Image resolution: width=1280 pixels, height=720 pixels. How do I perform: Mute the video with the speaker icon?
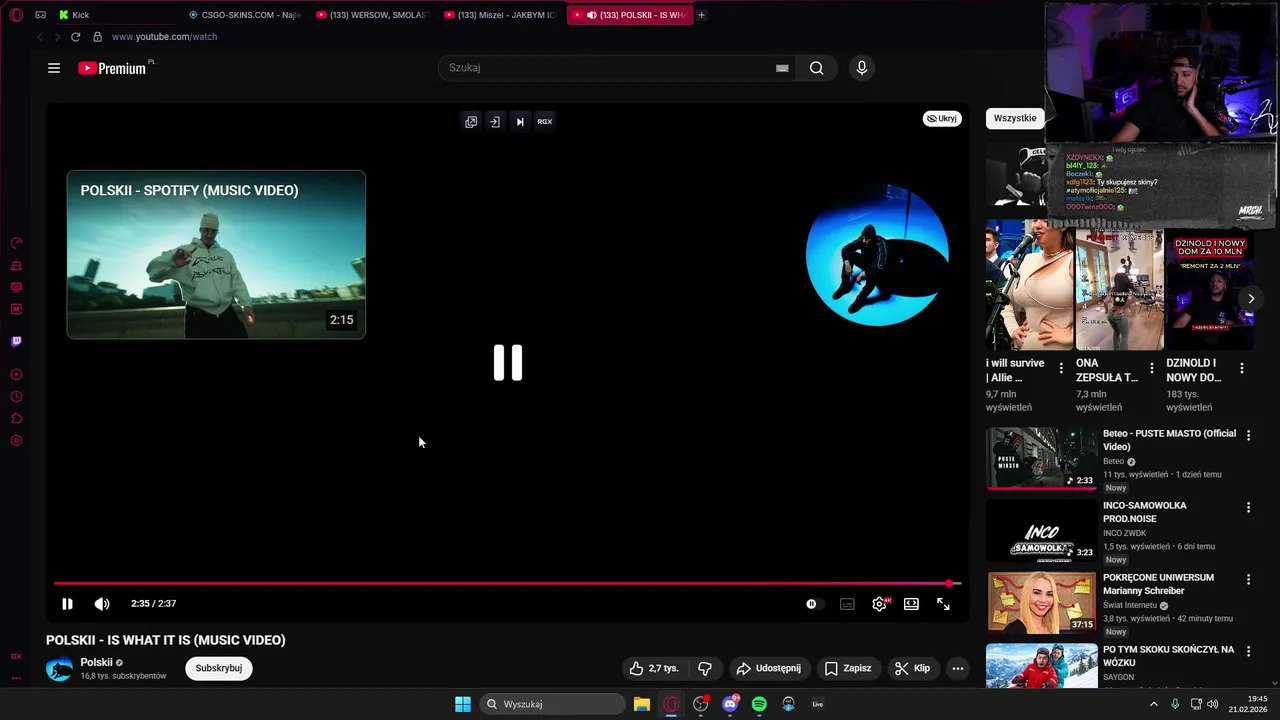[102, 604]
